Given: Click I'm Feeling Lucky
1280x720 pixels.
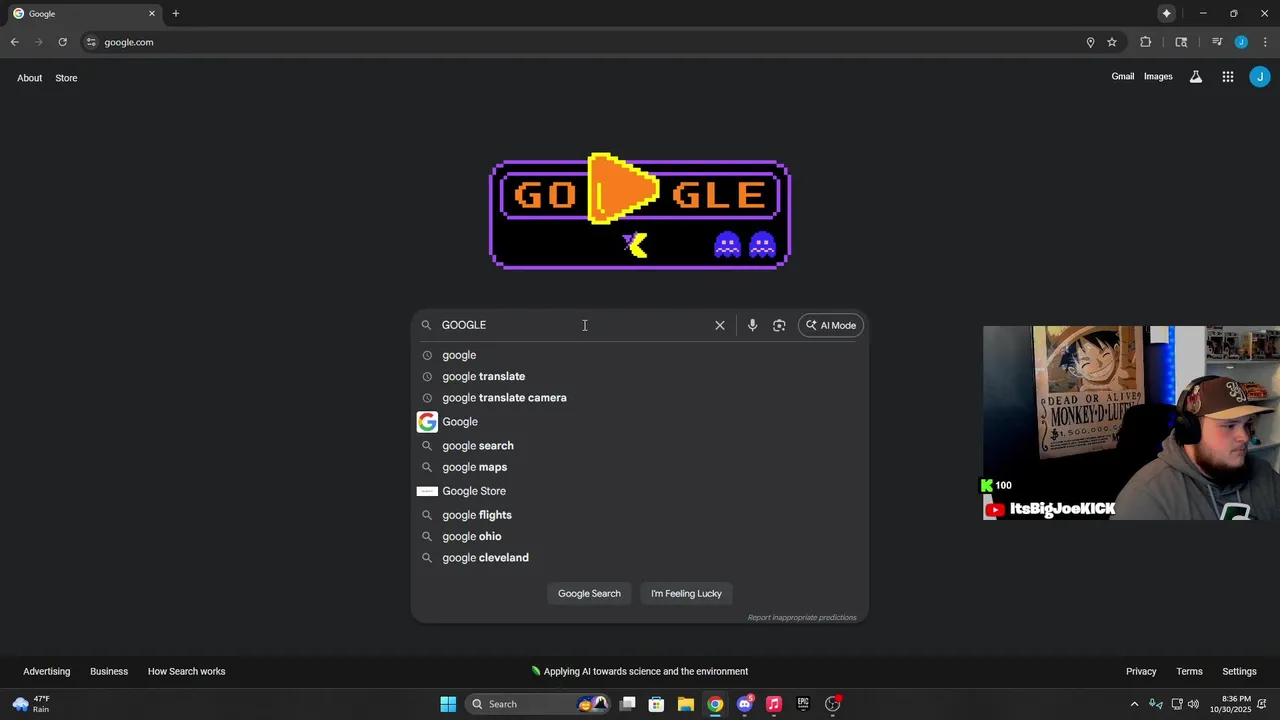Looking at the screenshot, I should (686, 593).
